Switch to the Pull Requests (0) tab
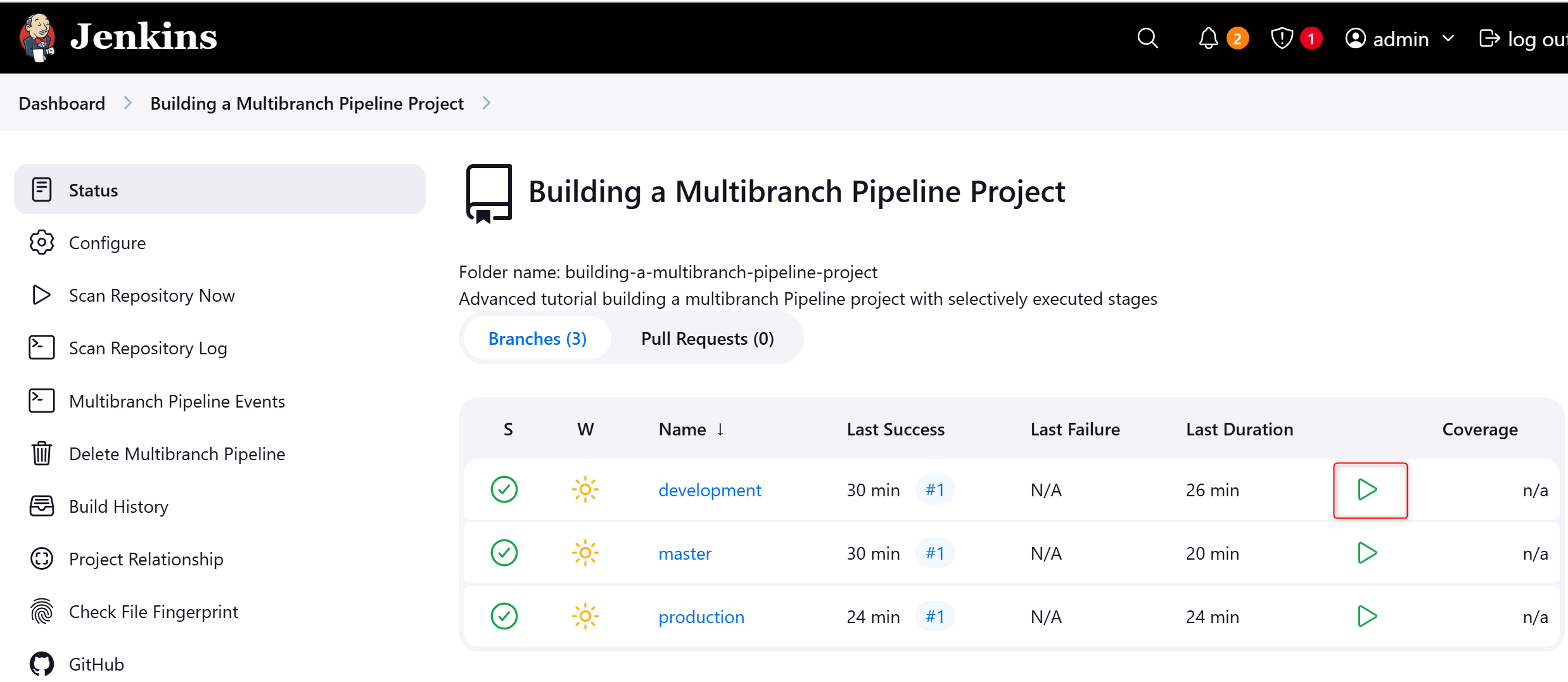This screenshot has width=1568, height=682. tap(707, 338)
